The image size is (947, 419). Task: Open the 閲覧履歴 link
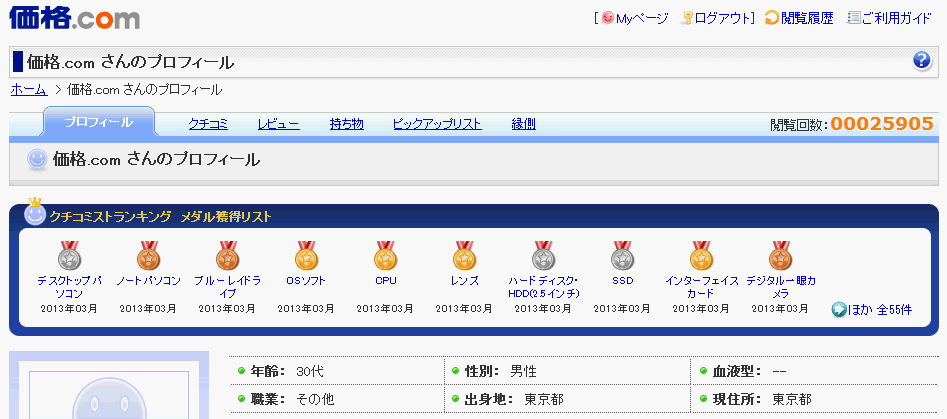pyautogui.click(x=807, y=18)
